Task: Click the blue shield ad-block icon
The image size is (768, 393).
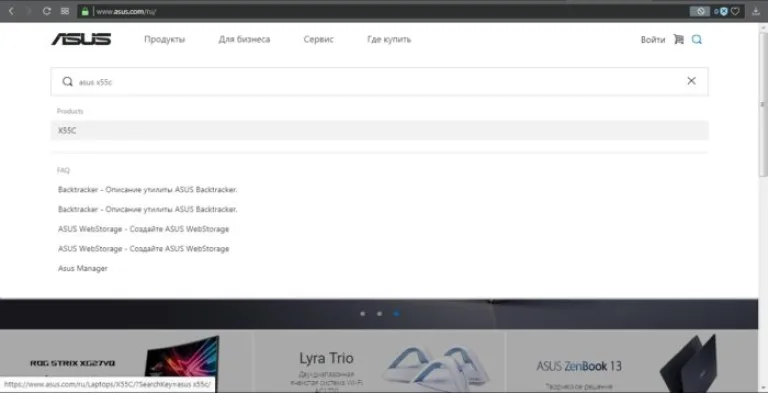Action: point(723,11)
